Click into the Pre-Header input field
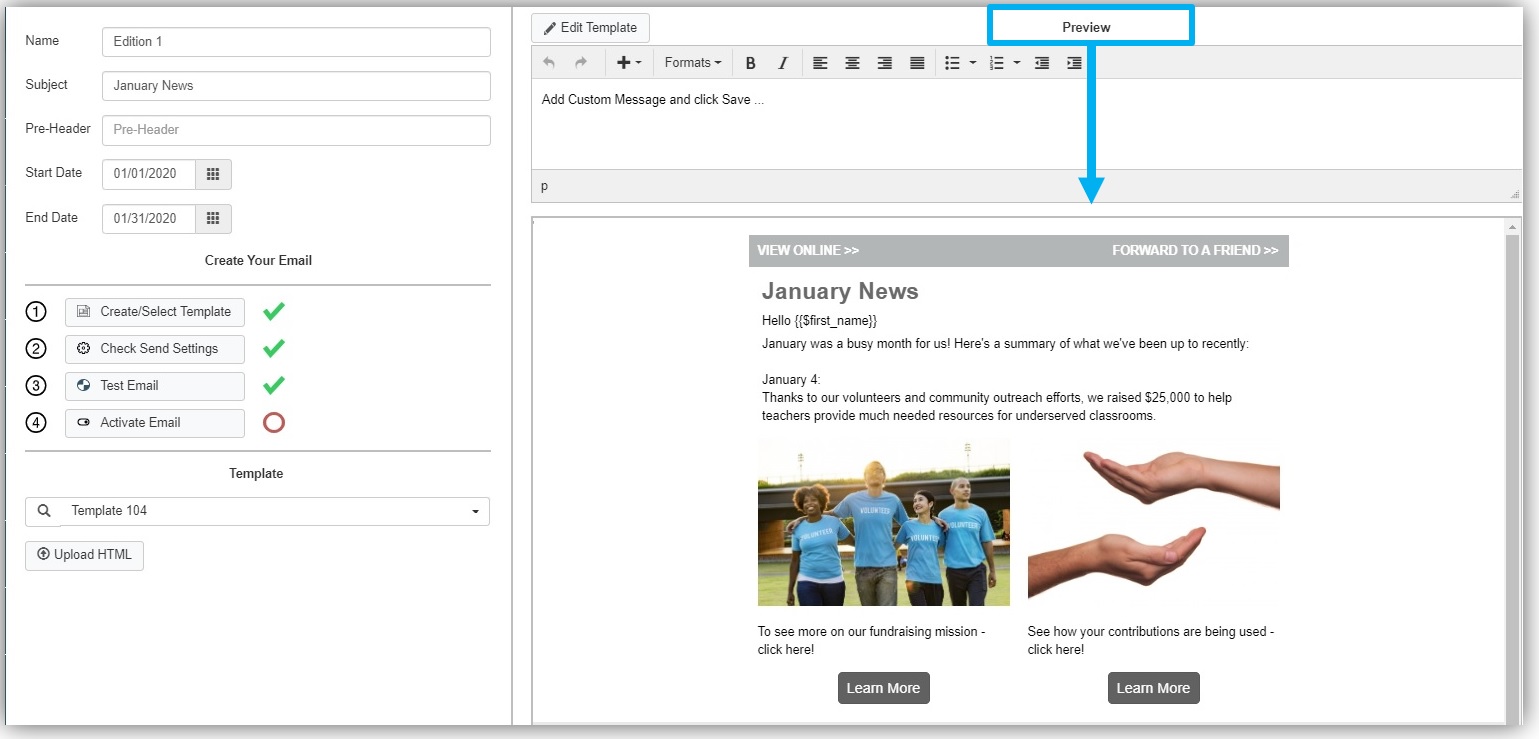 [296, 130]
